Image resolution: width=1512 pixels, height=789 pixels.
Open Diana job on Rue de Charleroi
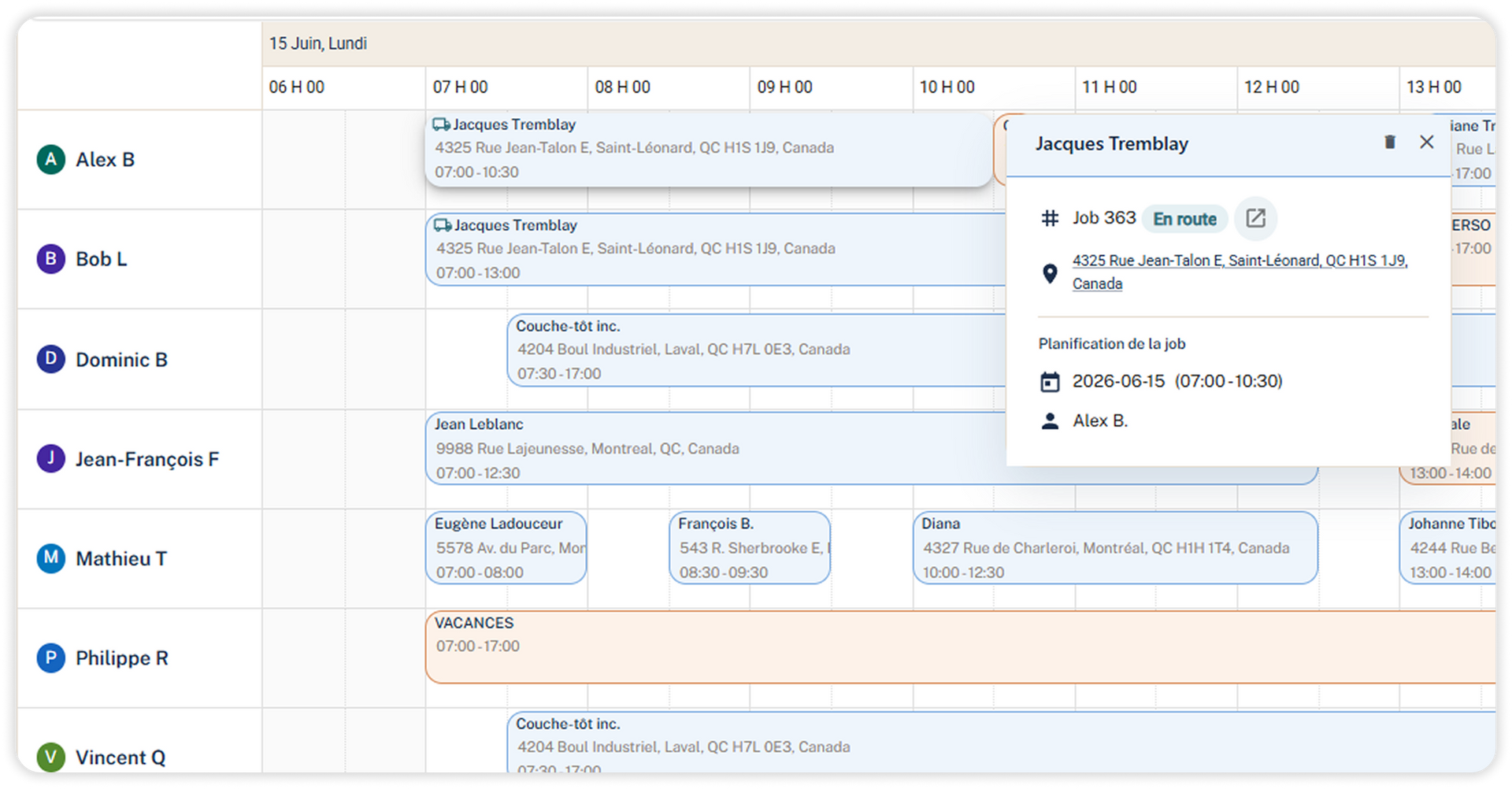(1115, 548)
